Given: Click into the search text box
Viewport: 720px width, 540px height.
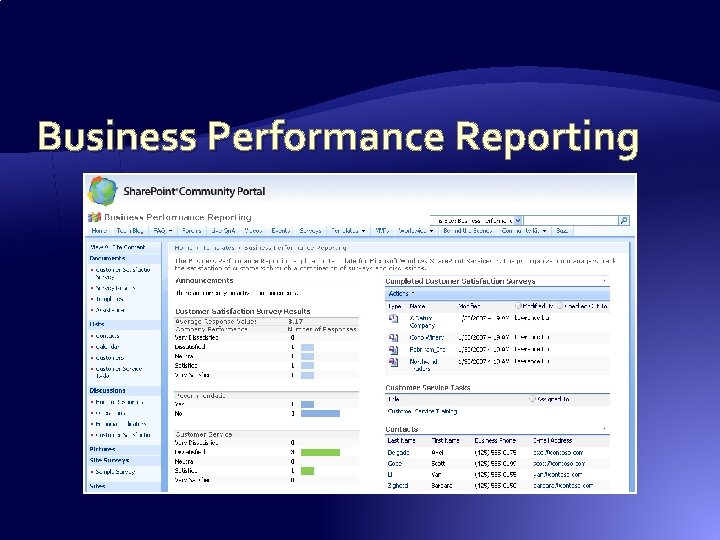Looking at the screenshot, I should pyautogui.click(x=571, y=220).
